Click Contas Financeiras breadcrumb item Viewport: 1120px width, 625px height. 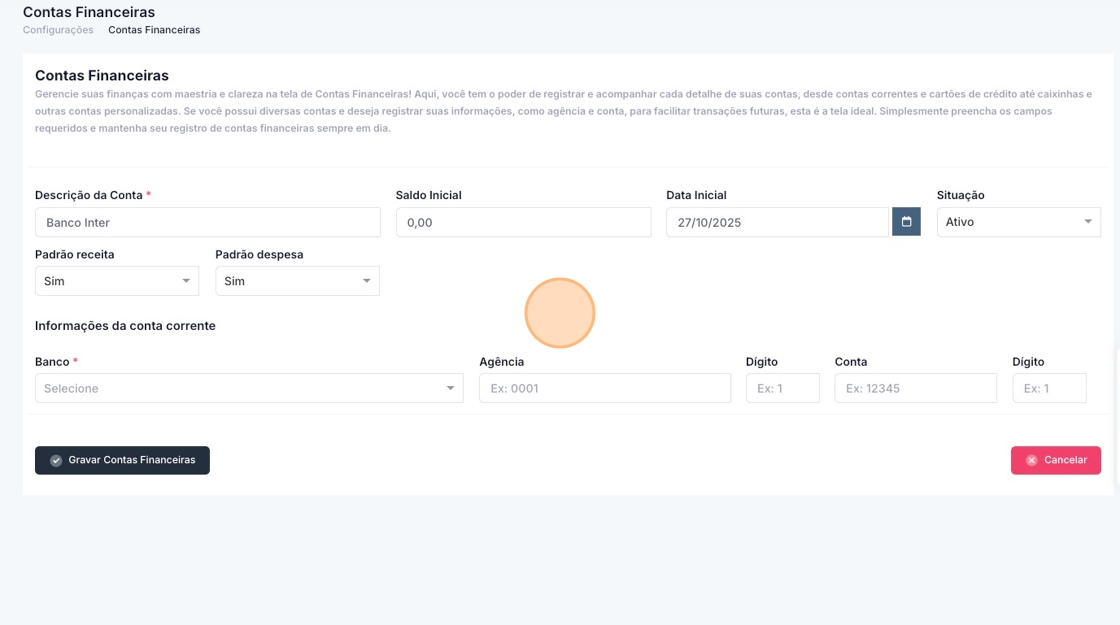(x=154, y=30)
